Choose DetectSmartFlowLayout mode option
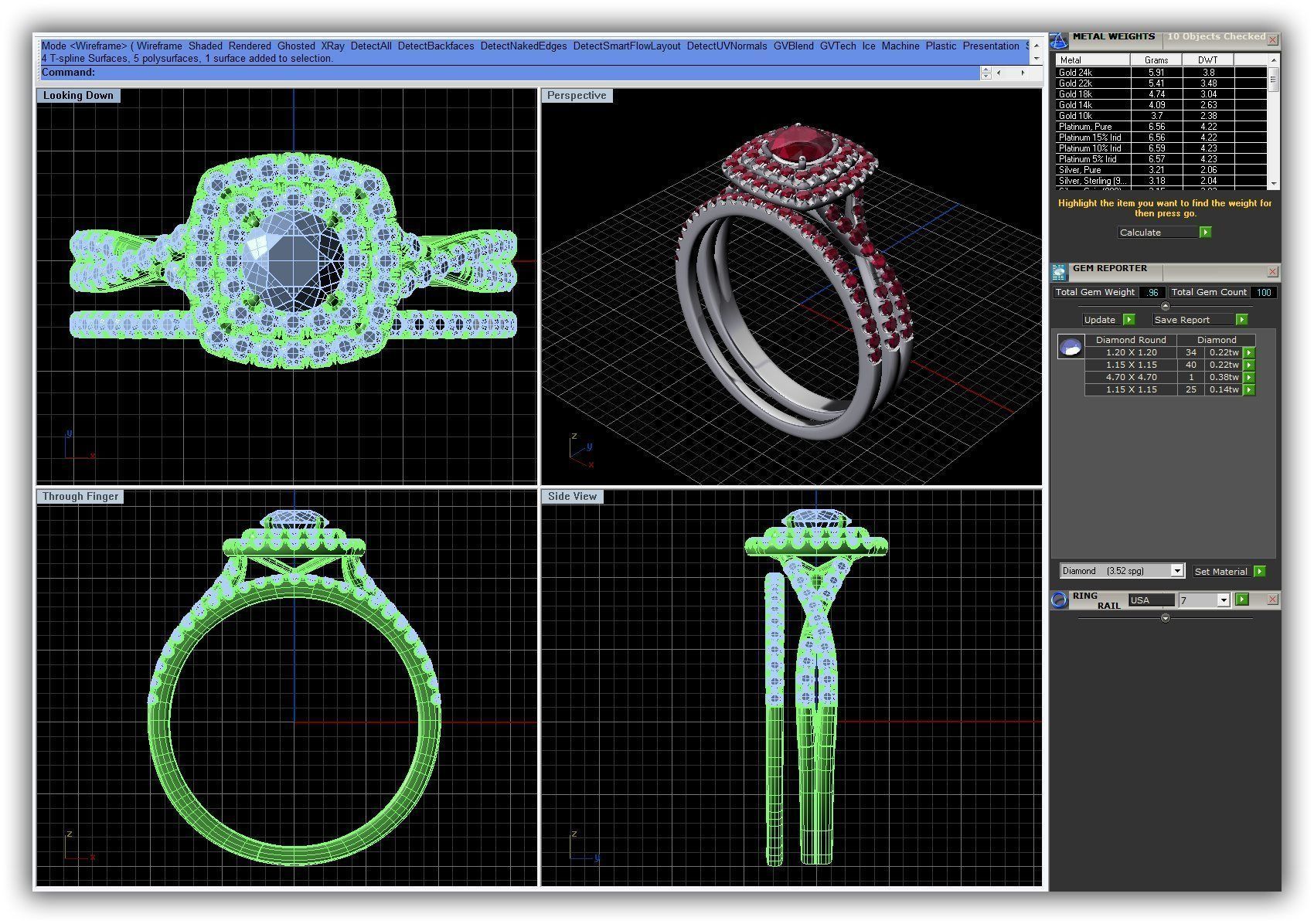Image resolution: width=1314 pixels, height=924 pixels. 627,46
